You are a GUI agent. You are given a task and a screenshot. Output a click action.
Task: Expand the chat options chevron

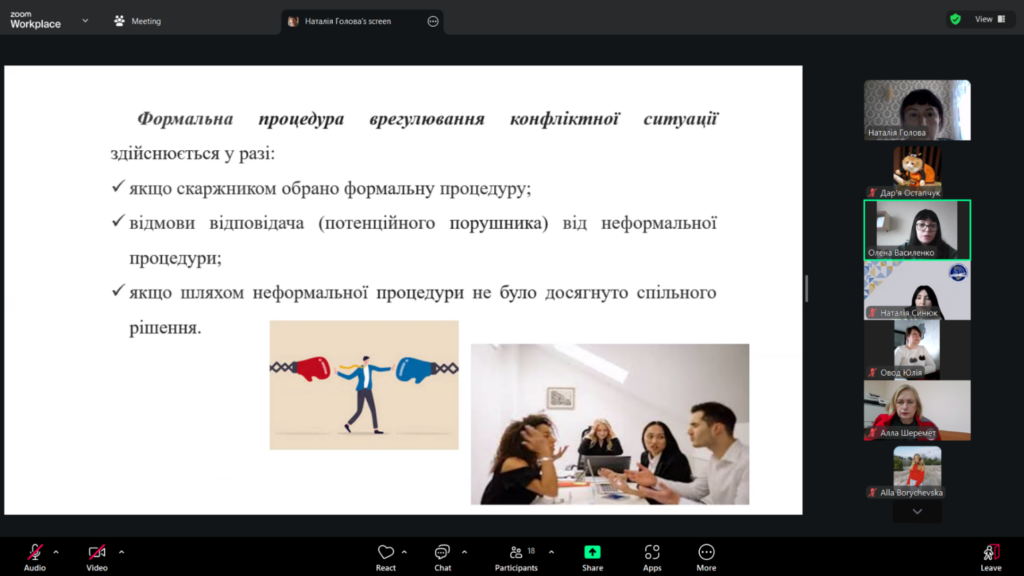click(x=464, y=551)
